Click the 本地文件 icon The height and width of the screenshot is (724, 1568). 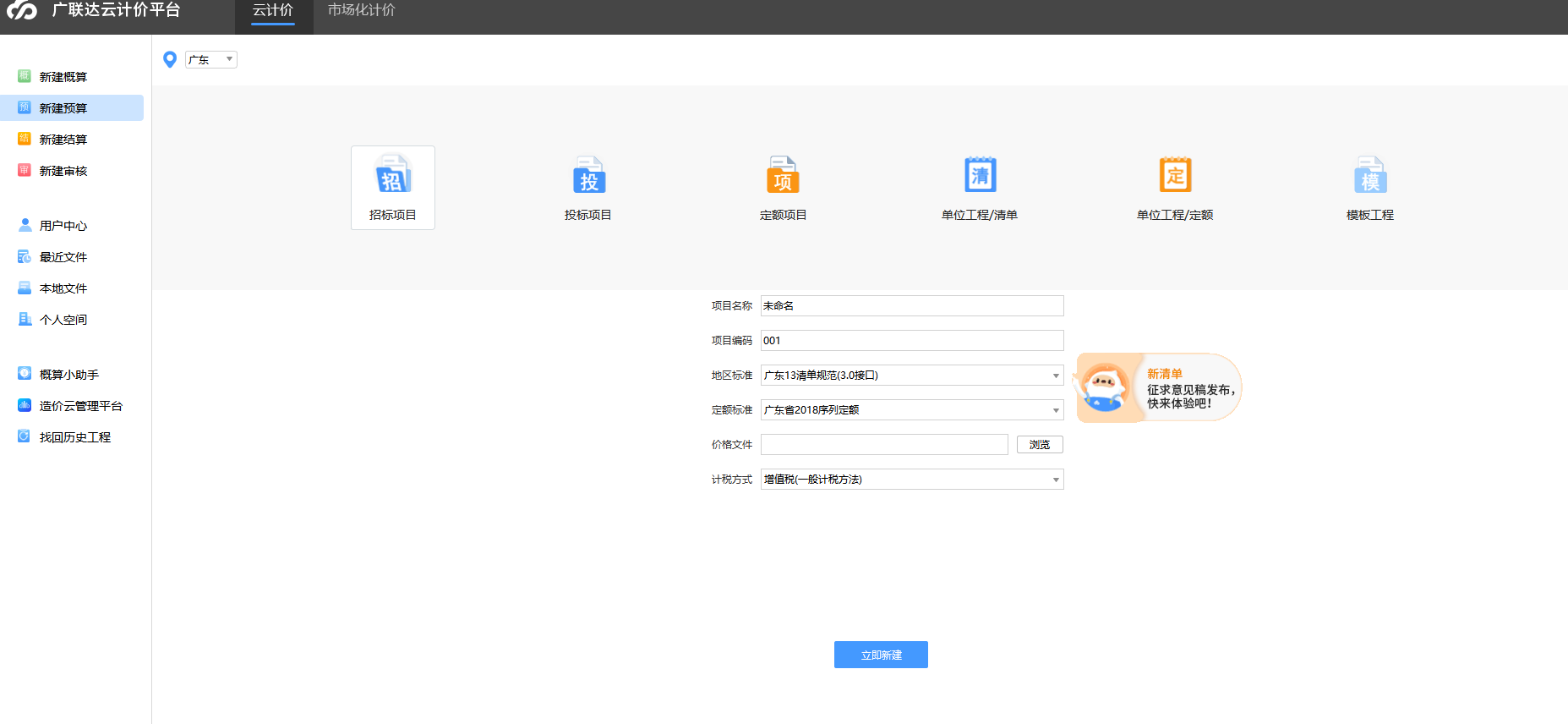tap(25, 288)
